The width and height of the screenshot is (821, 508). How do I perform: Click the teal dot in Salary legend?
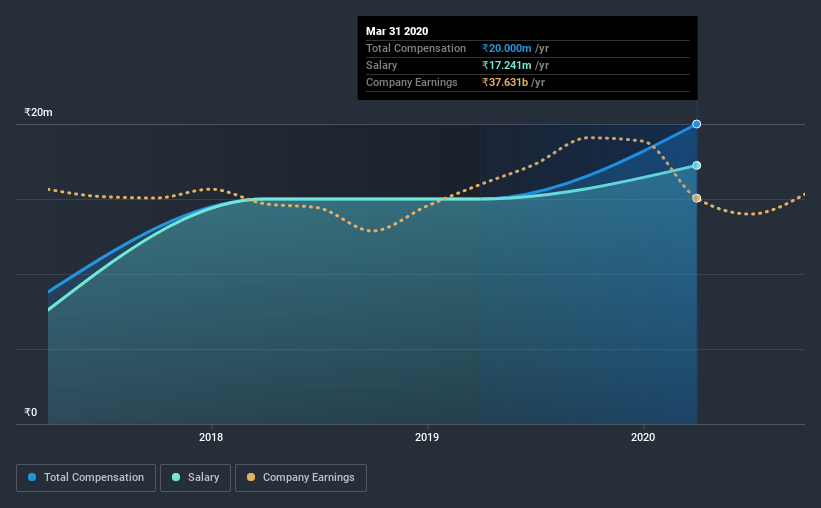[x=176, y=477]
